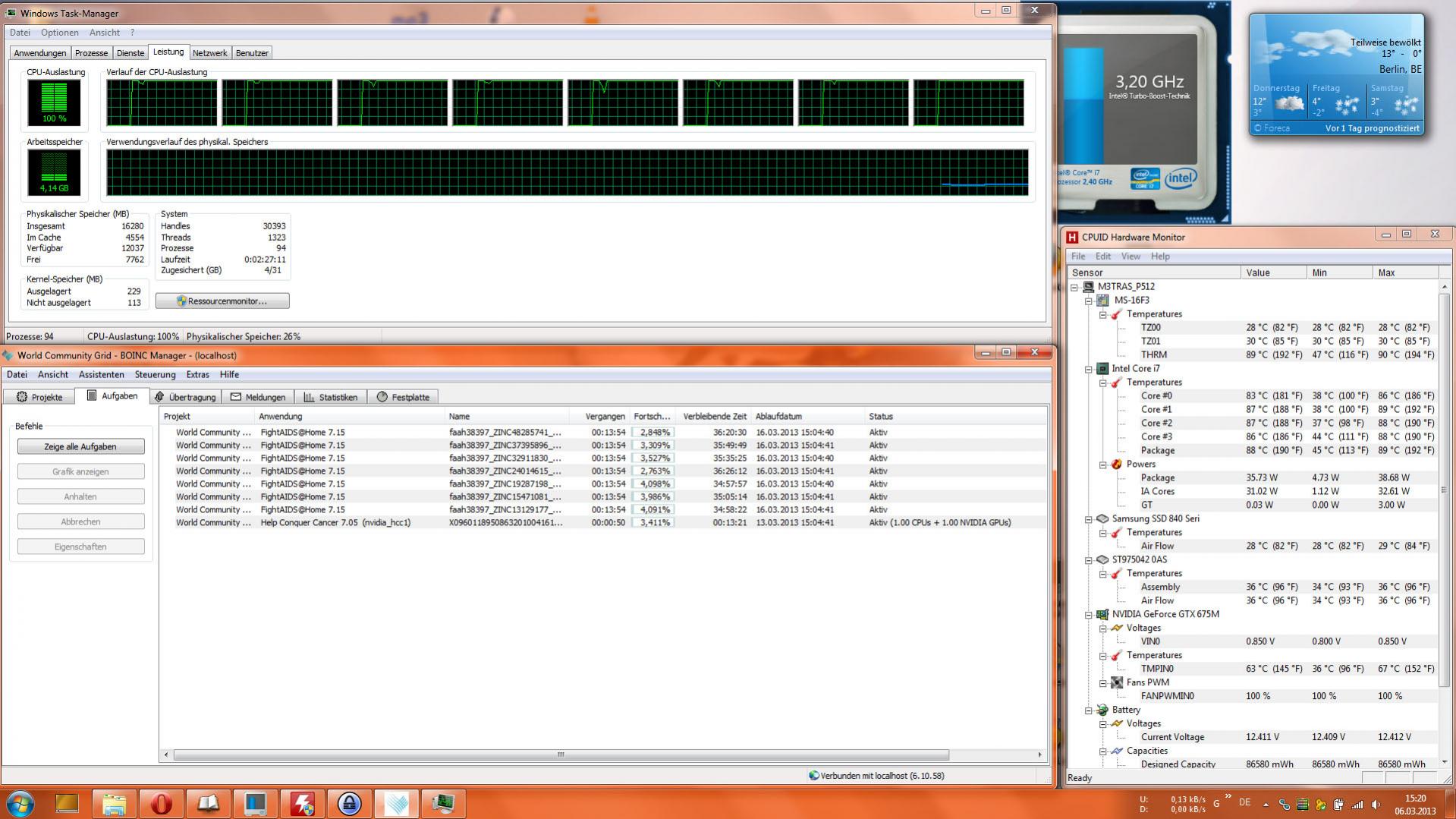This screenshot has width=1456, height=819.
Task: Collapse the ST975042 0AS tree node
Action: click(1089, 560)
